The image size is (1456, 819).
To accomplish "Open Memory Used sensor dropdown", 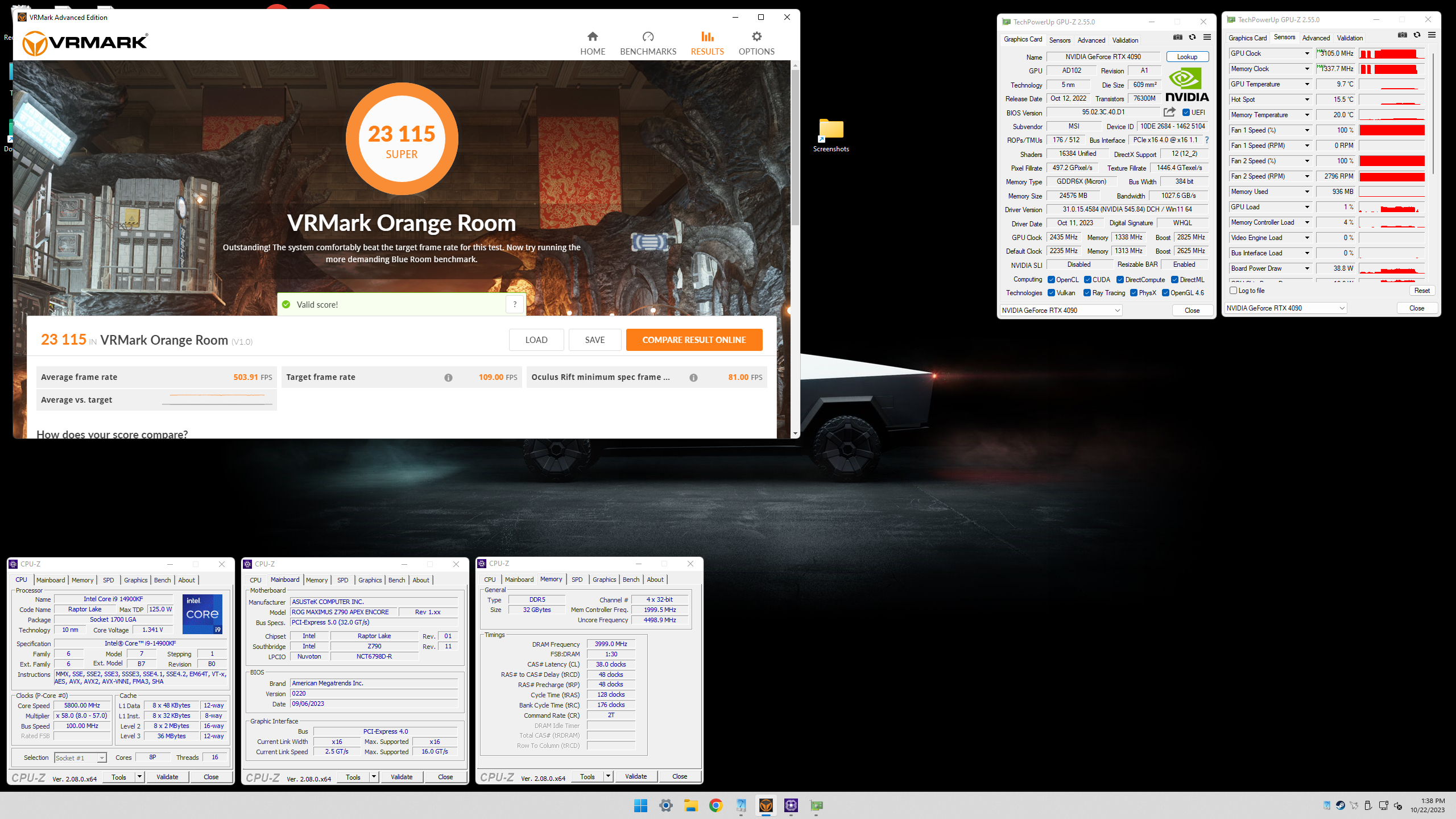I will pyautogui.click(x=1306, y=192).
